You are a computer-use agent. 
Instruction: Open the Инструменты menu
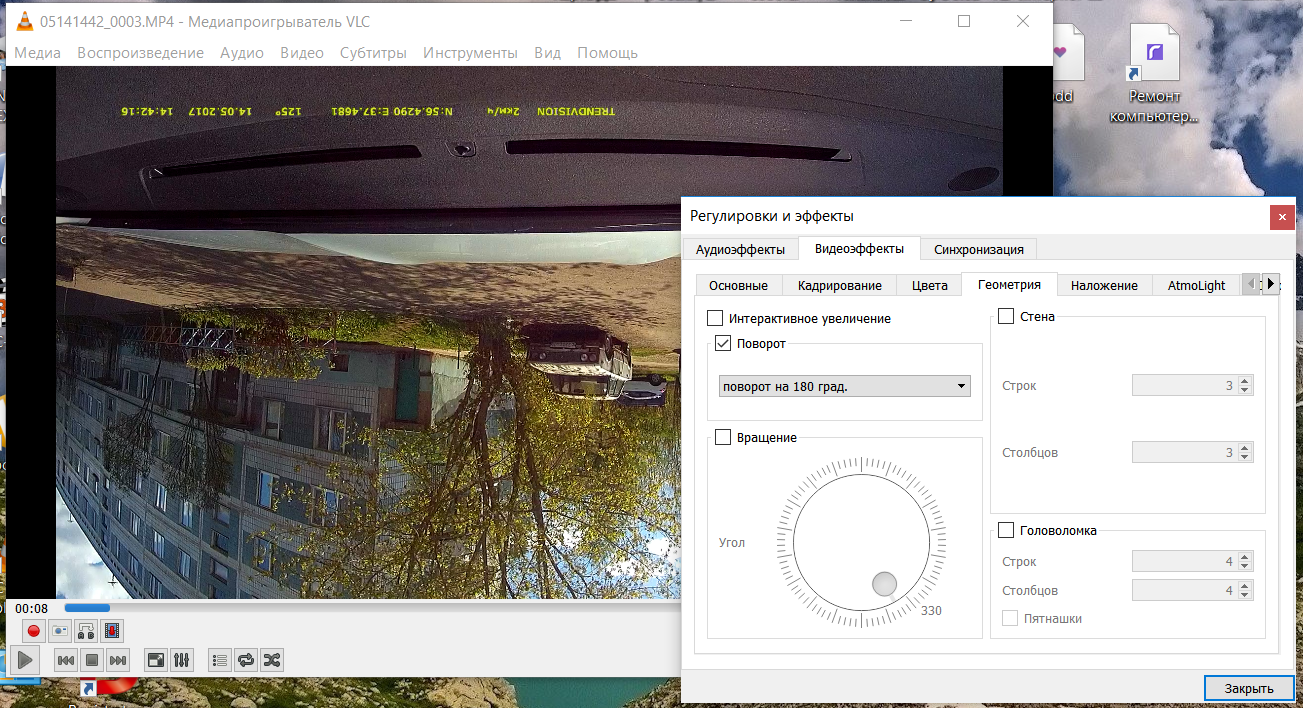[470, 53]
